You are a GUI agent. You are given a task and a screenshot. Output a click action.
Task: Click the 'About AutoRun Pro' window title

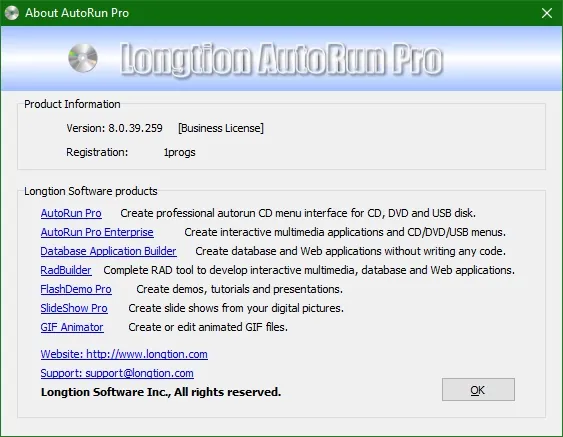(77, 13)
